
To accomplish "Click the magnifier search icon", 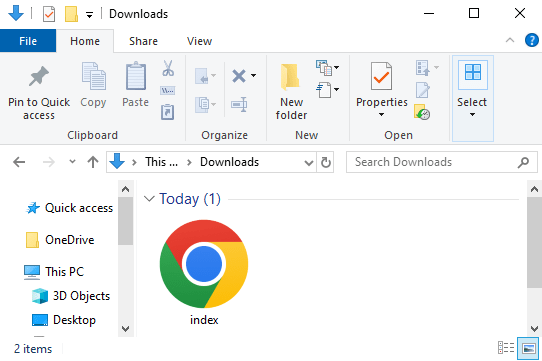I will coord(523,162).
